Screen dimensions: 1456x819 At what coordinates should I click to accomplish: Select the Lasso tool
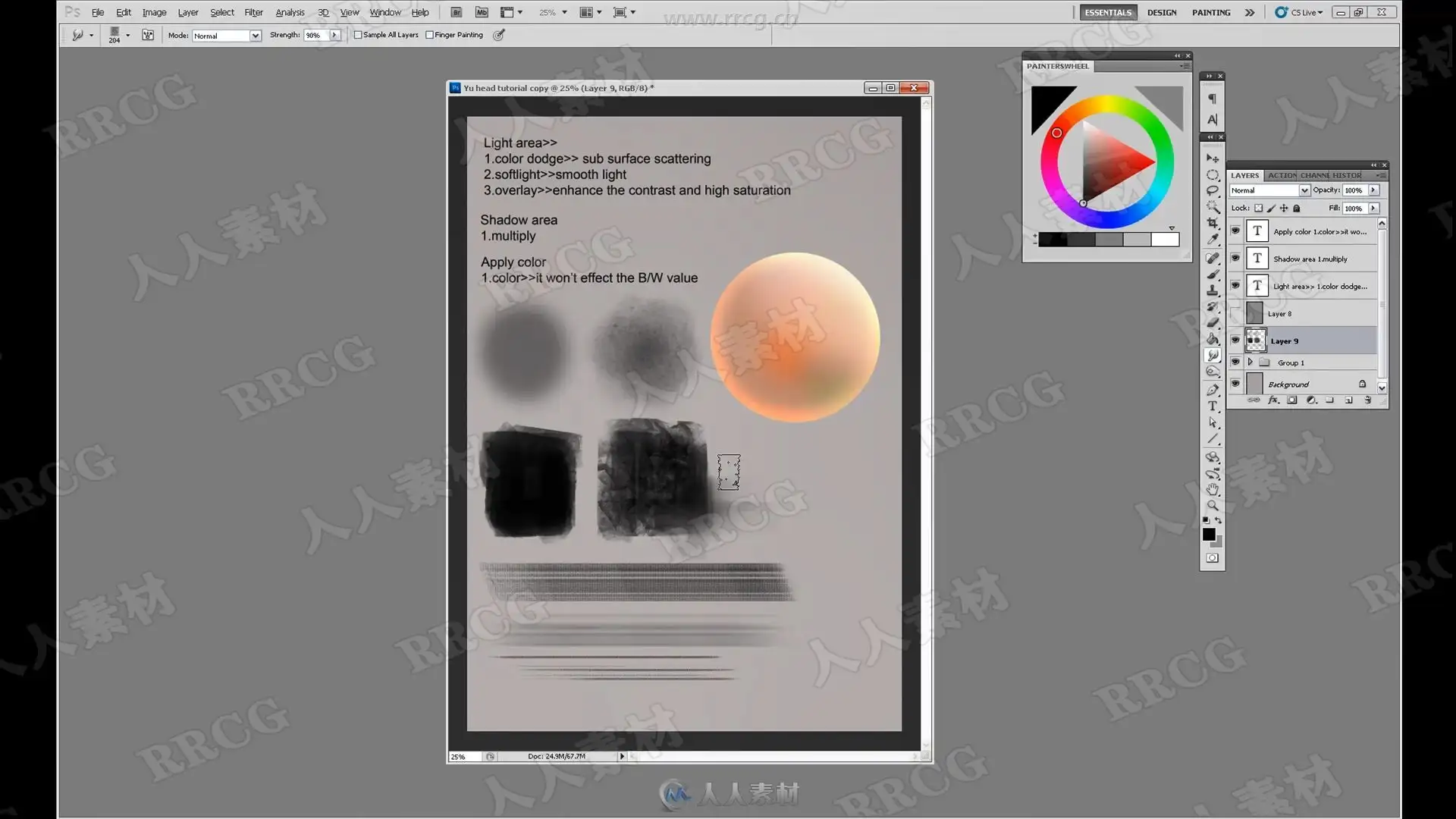point(1213,190)
